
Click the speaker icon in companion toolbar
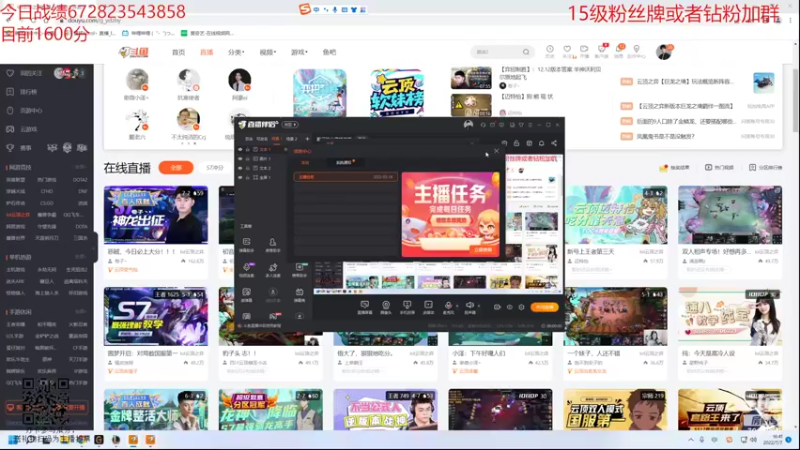coord(469,305)
